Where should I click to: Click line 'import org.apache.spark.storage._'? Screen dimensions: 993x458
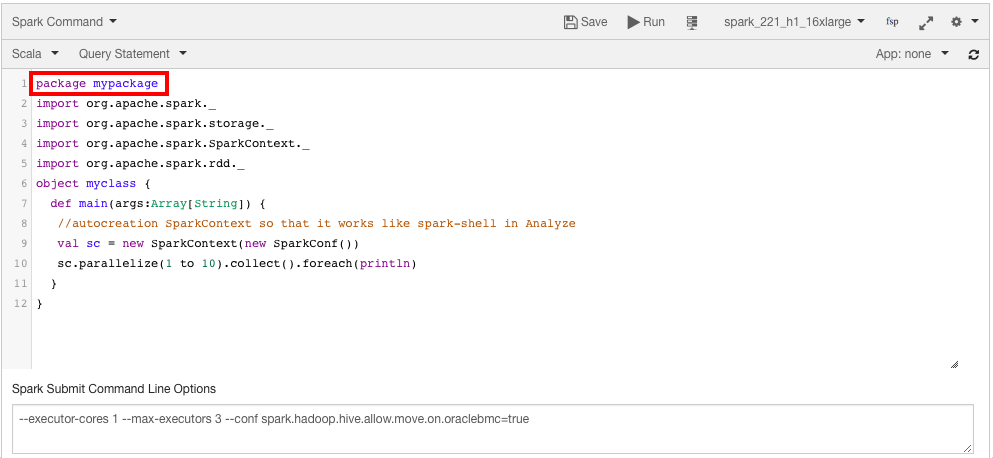(155, 124)
